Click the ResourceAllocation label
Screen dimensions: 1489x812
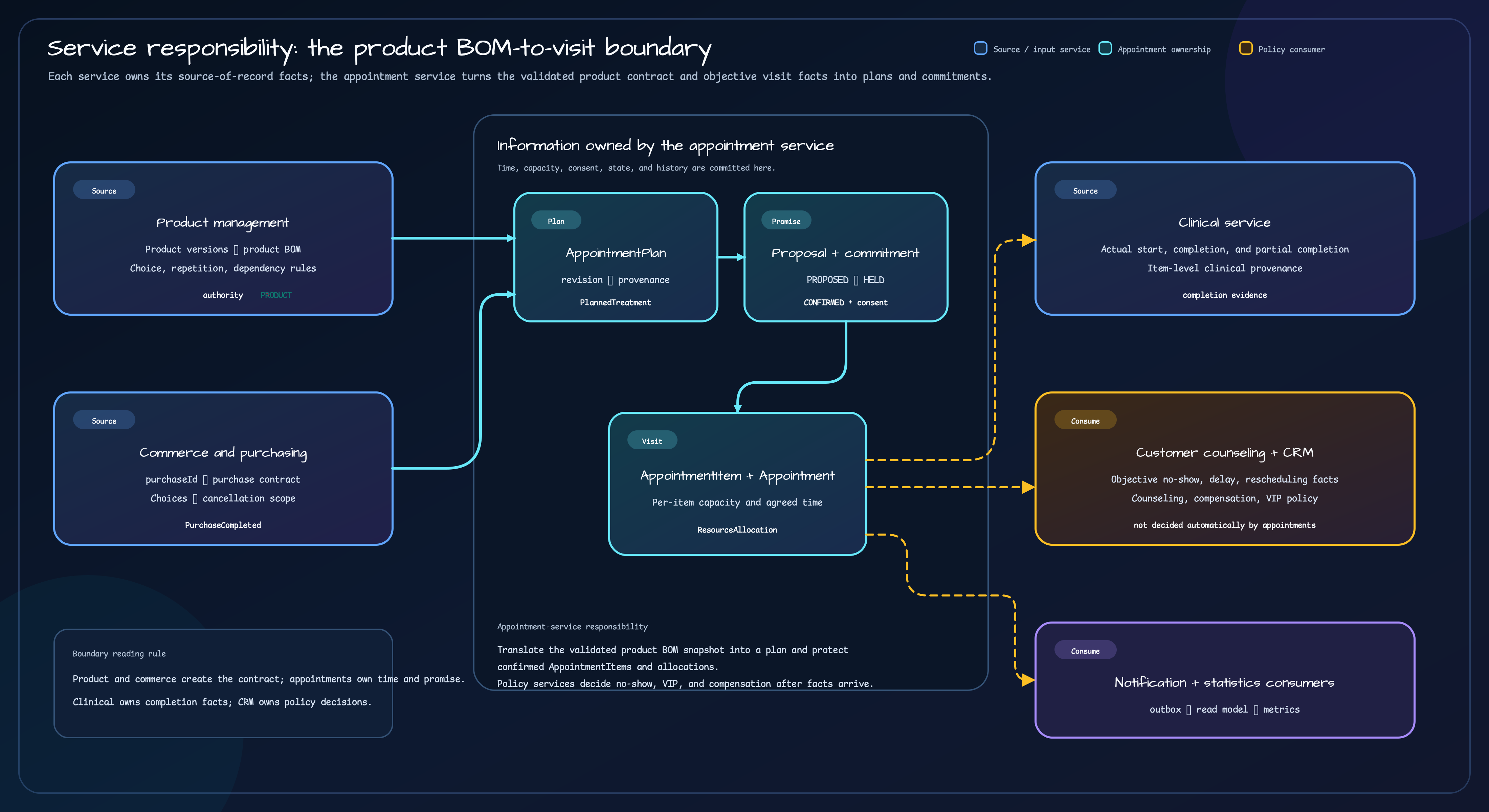tap(737, 529)
